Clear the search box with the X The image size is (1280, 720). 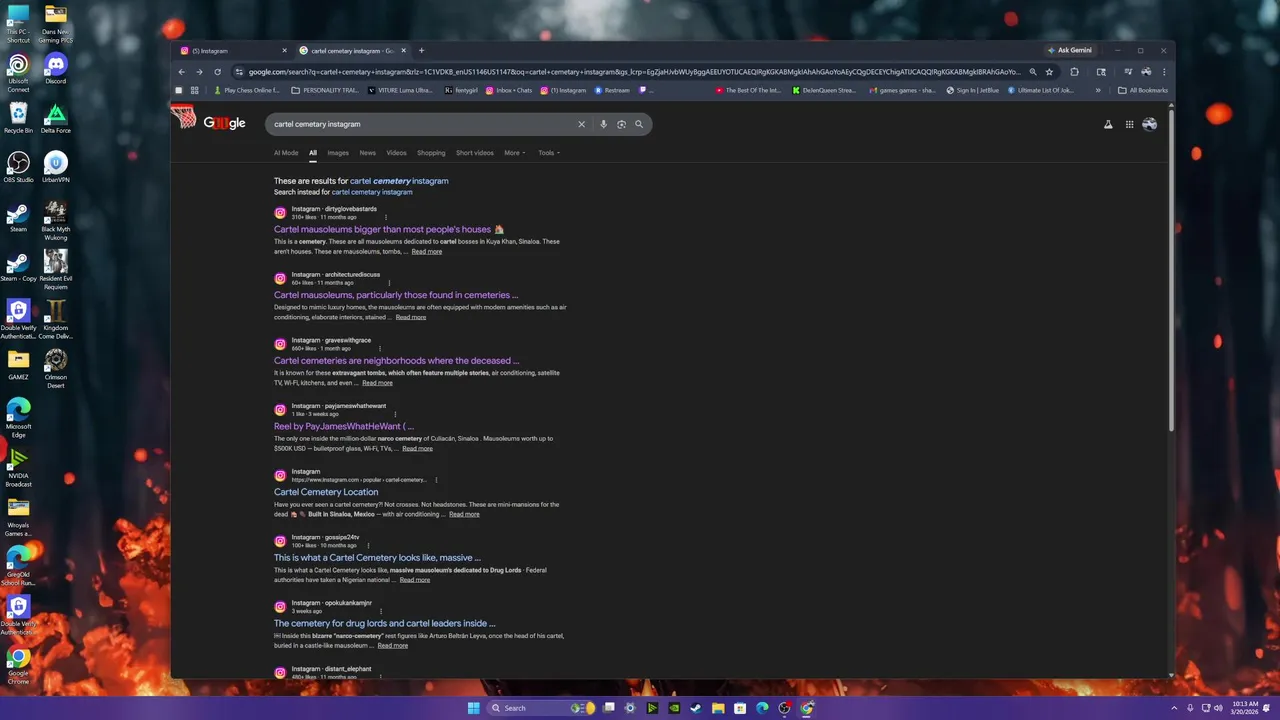[x=581, y=124]
